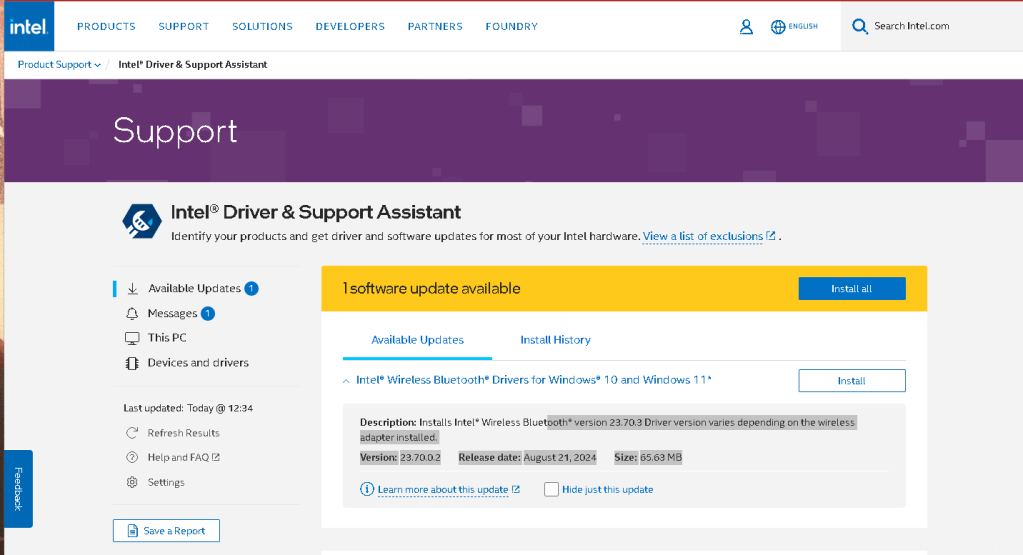Click the Available Updates count badge
1023x555 pixels.
[251, 288]
